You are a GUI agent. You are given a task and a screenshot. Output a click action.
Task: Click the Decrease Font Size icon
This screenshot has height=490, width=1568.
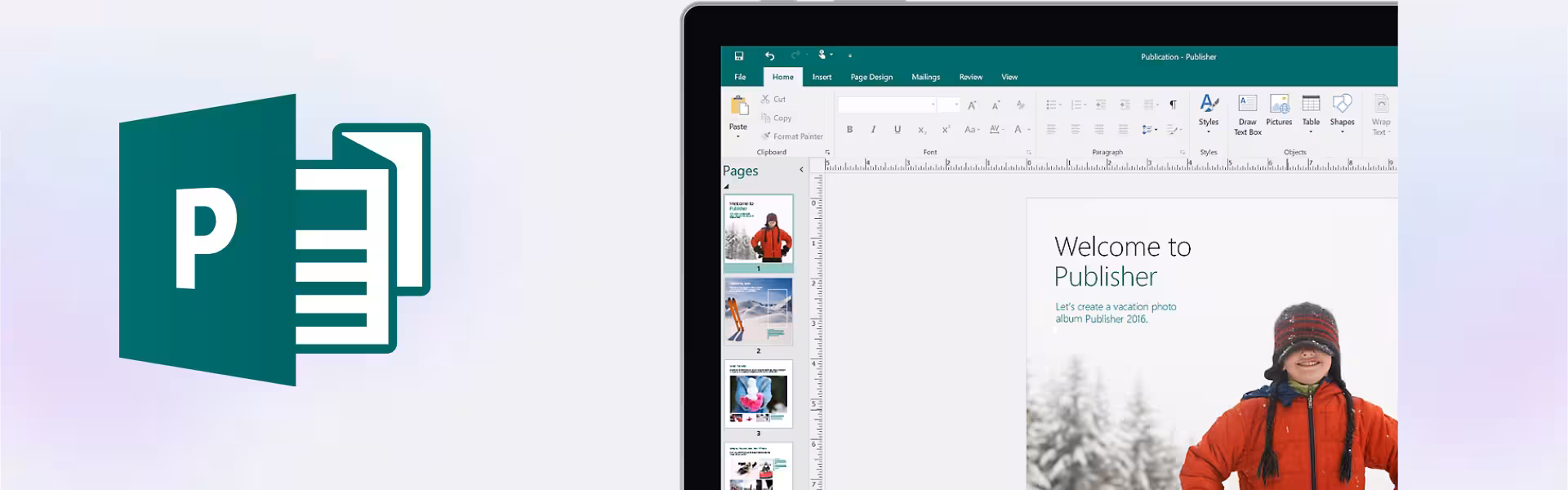pos(996,105)
